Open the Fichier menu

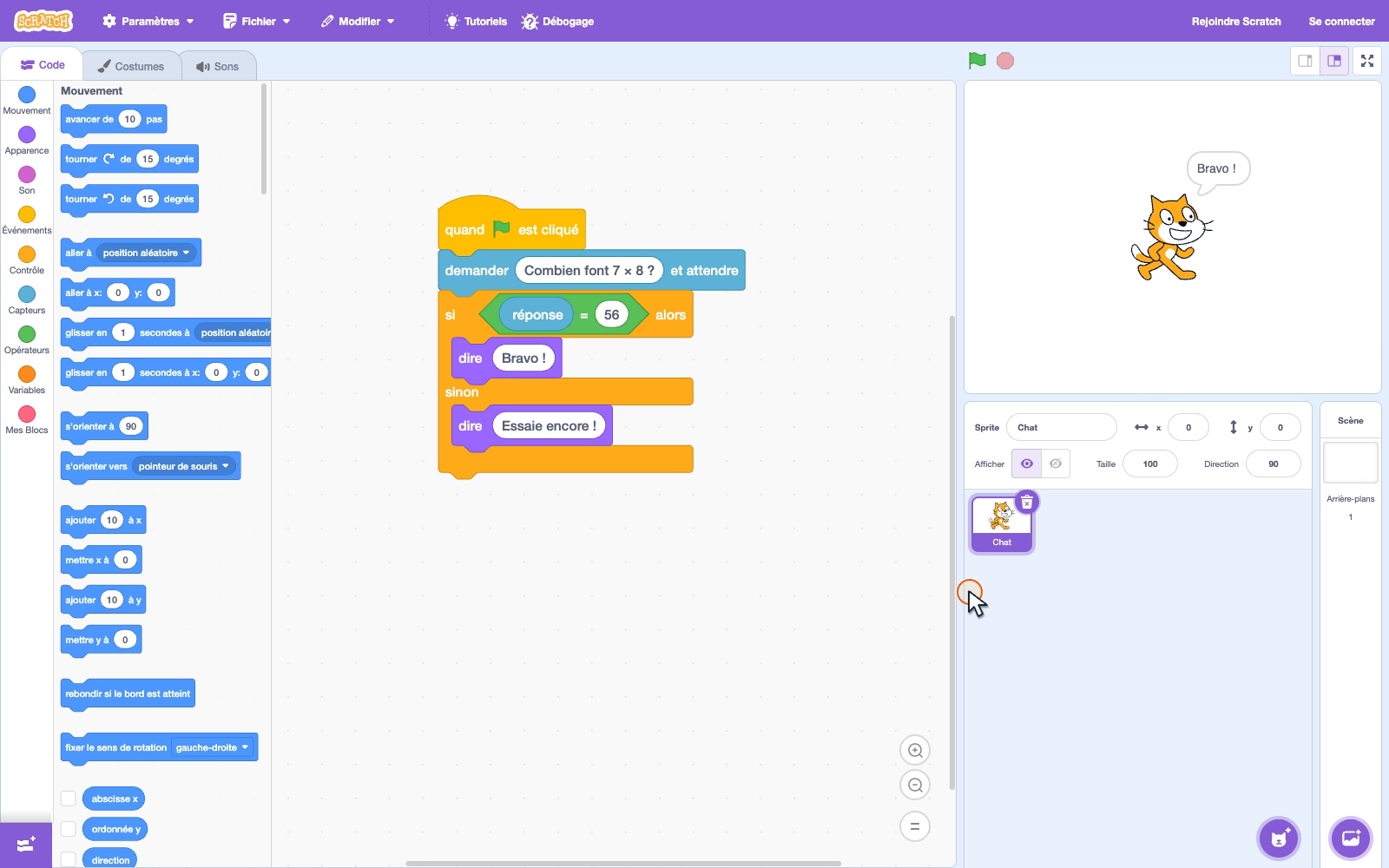(x=257, y=21)
